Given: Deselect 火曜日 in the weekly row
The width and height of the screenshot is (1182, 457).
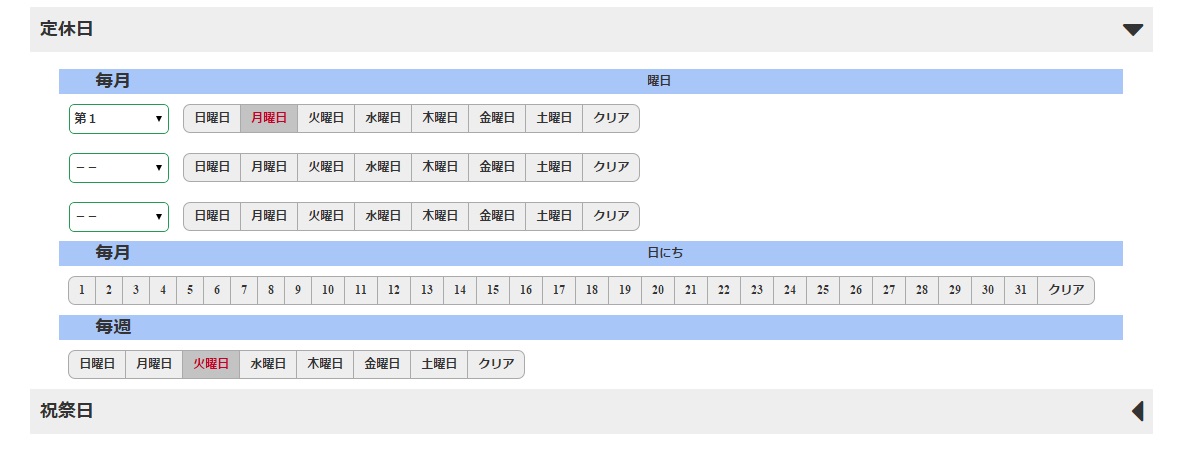Looking at the screenshot, I should click(x=211, y=365).
